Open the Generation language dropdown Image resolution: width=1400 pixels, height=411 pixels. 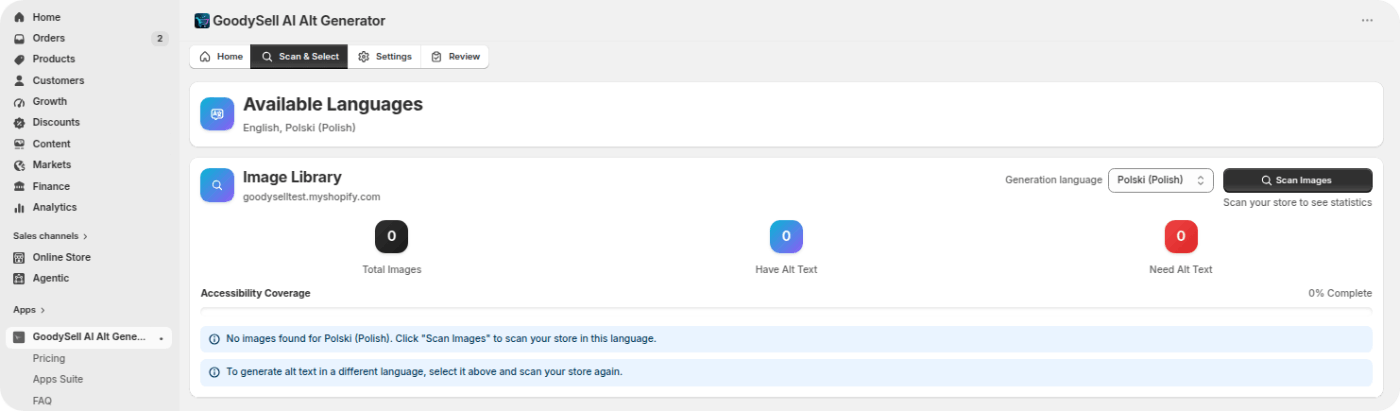[x=1161, y=180]
